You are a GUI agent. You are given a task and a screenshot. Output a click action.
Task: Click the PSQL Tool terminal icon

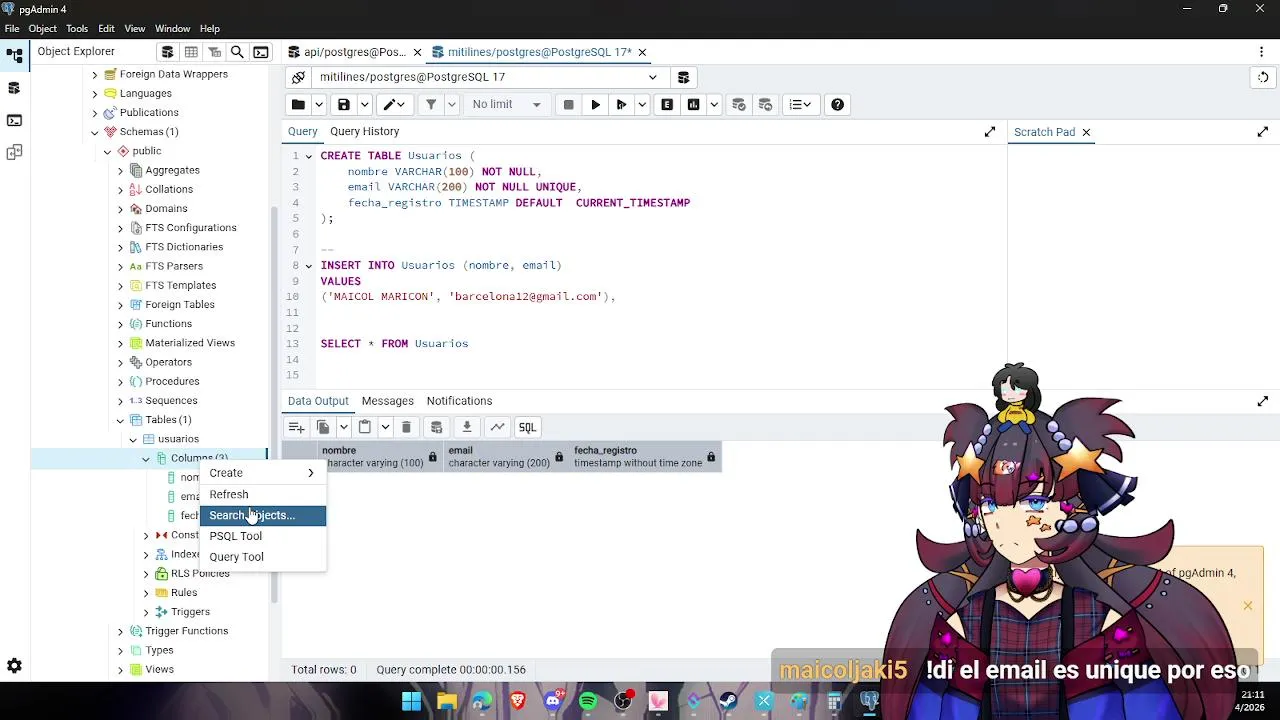[x=261, y=52]
